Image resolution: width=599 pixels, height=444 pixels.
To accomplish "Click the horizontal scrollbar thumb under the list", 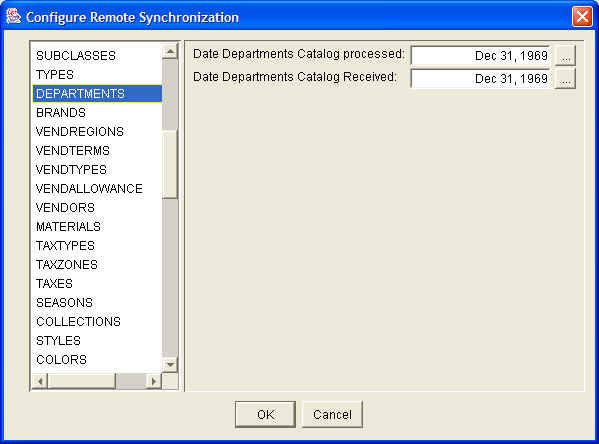I will tap(81, 381).
